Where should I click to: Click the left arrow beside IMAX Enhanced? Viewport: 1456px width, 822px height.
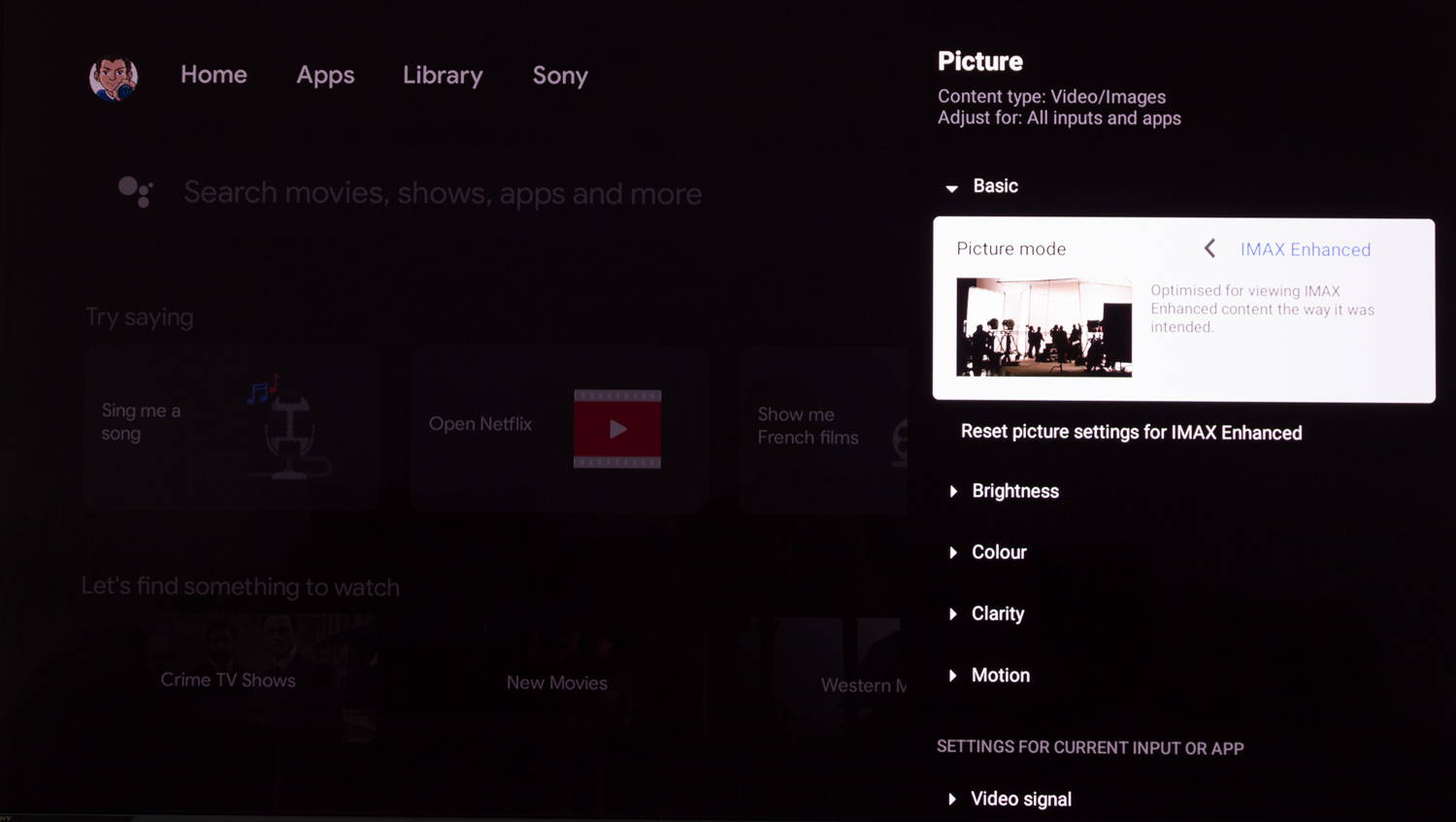click(x=1209, y=248)
